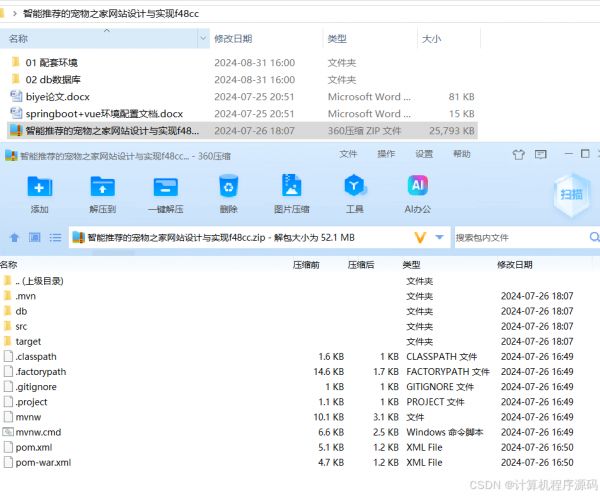600x496 pixels.
Task: Expand the breadcrumb chevron before the folder name
Action: pos(15,14)
